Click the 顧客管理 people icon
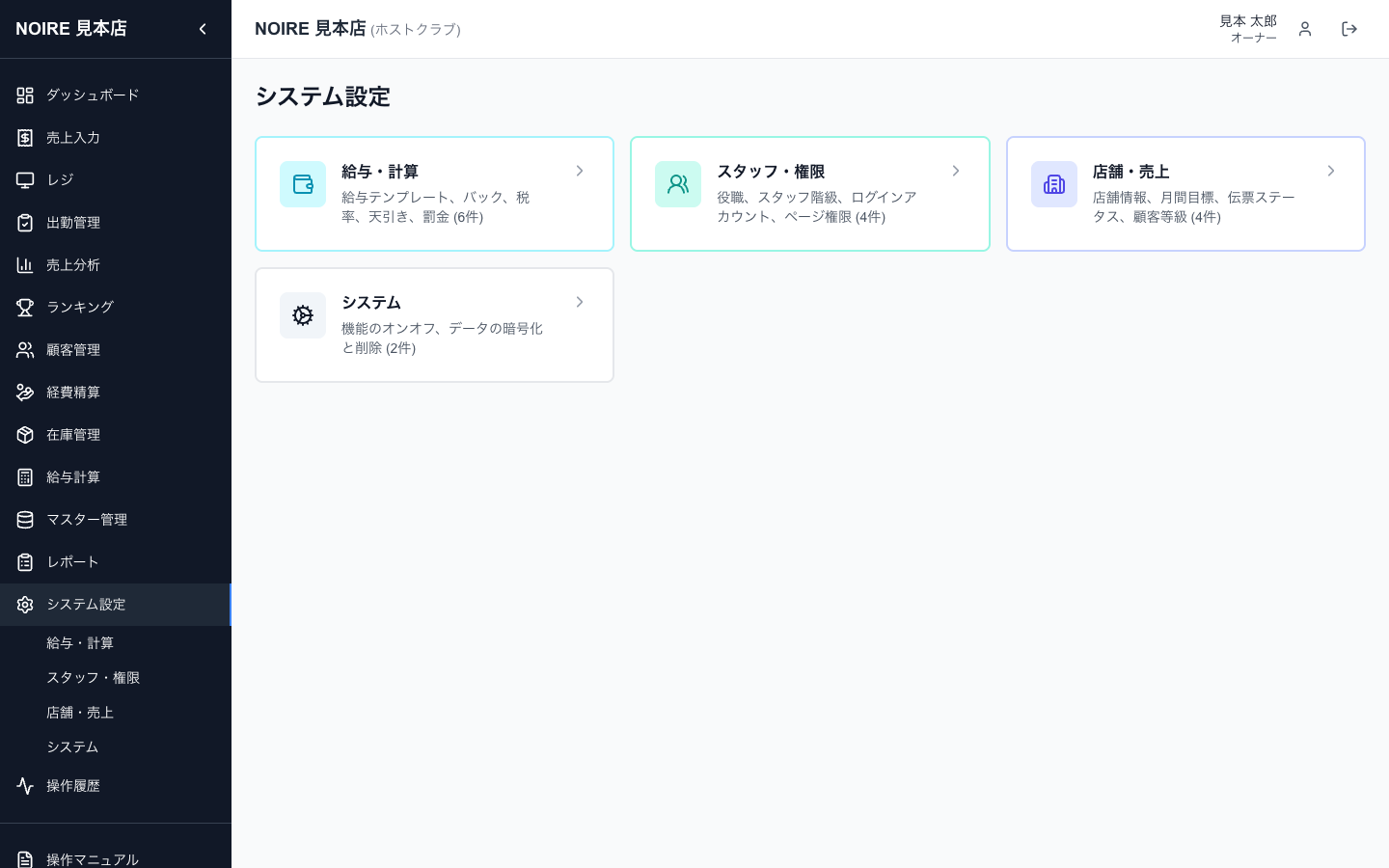The width and height of the screenshot is (1389, 868). (x=25, y=350)
